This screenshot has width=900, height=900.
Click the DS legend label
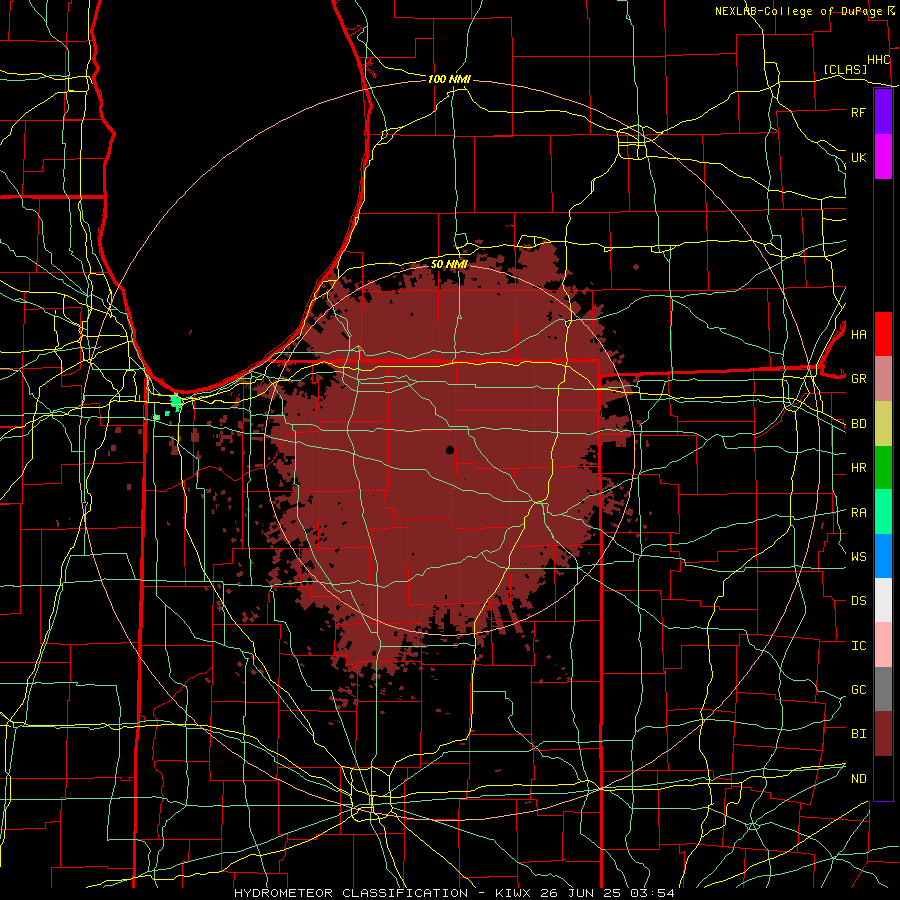[859, 601]
